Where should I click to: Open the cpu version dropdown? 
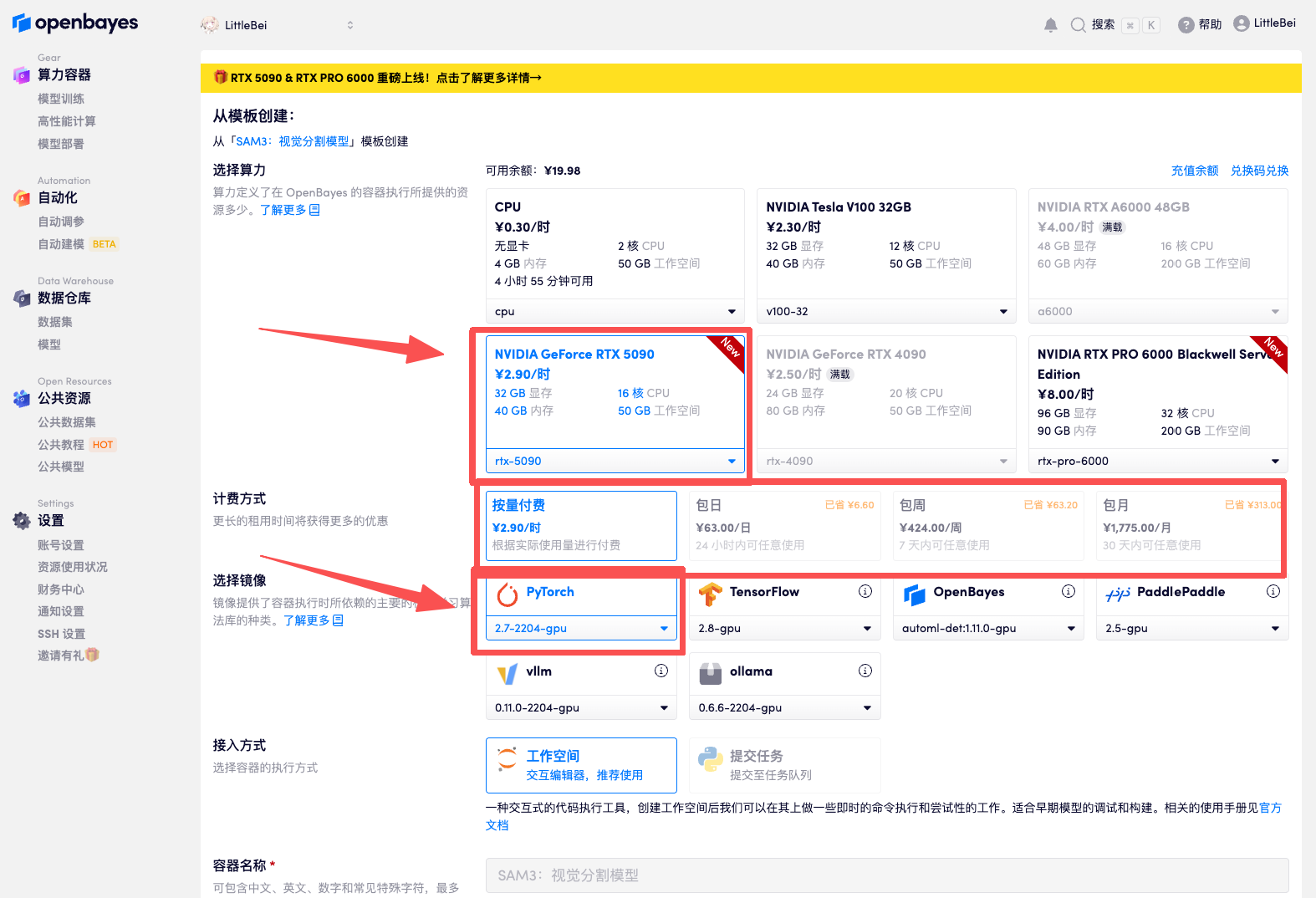pos(615,311)
